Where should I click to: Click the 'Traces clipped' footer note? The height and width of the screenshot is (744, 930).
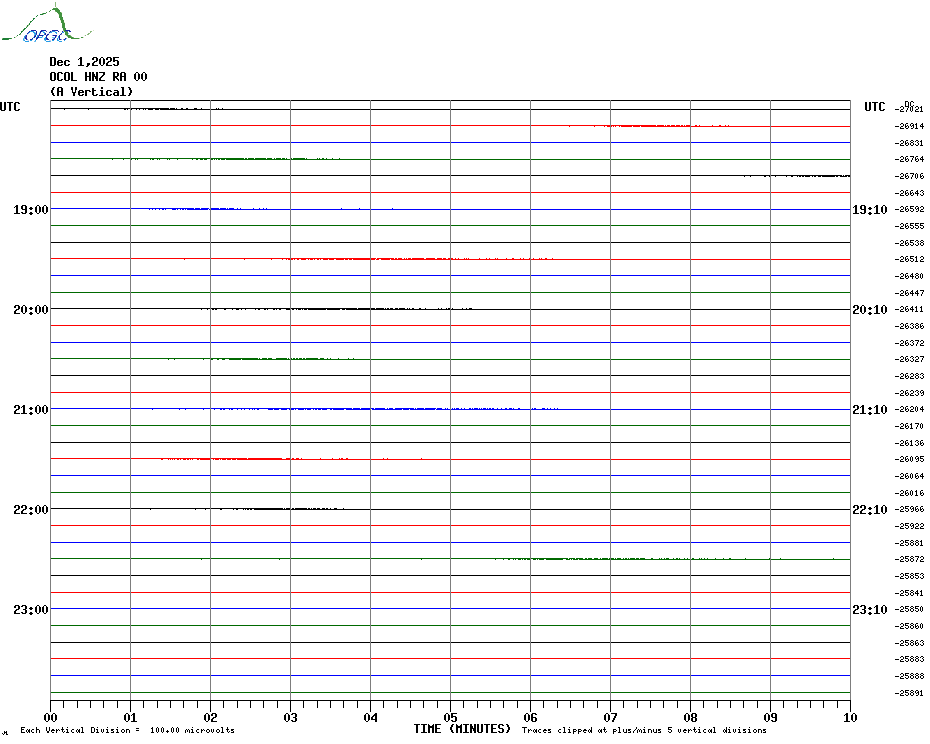(644, 731)
